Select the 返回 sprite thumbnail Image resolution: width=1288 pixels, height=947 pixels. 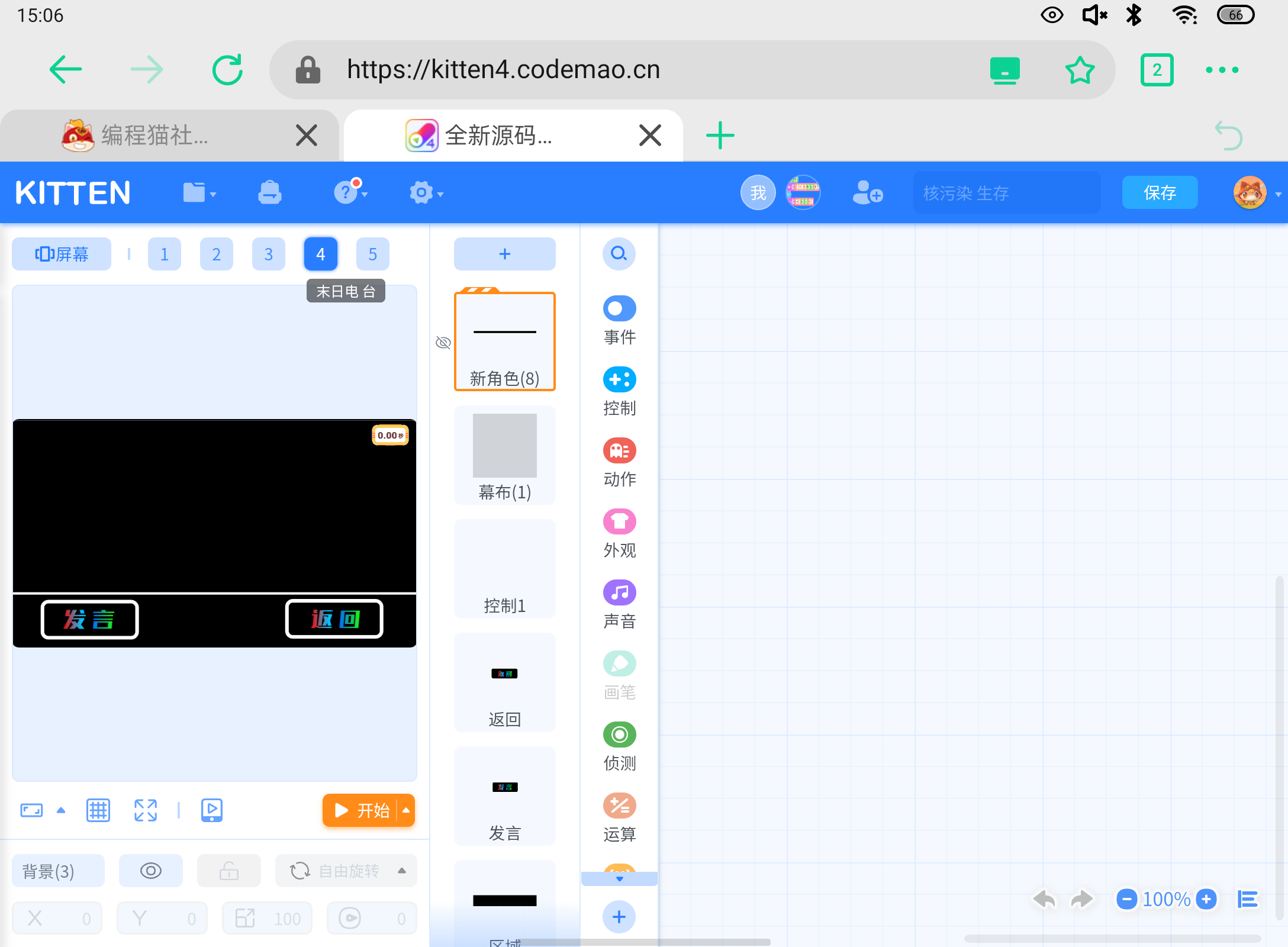[505, 682]
